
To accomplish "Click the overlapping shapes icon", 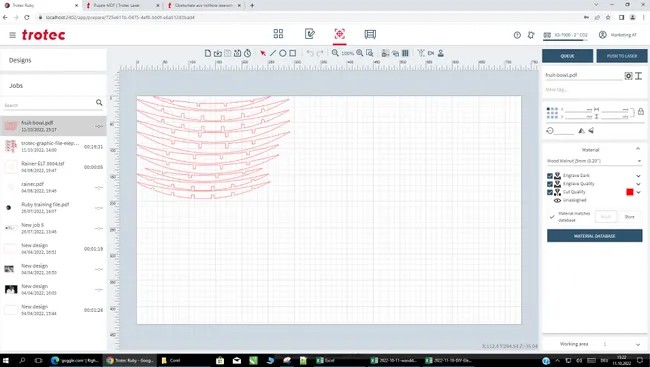I will [x=395, y=53].
